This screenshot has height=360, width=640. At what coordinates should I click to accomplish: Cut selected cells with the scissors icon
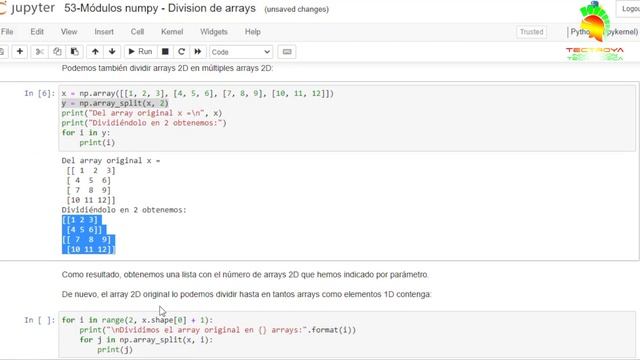pyautogui.click(x=40, y=52)
